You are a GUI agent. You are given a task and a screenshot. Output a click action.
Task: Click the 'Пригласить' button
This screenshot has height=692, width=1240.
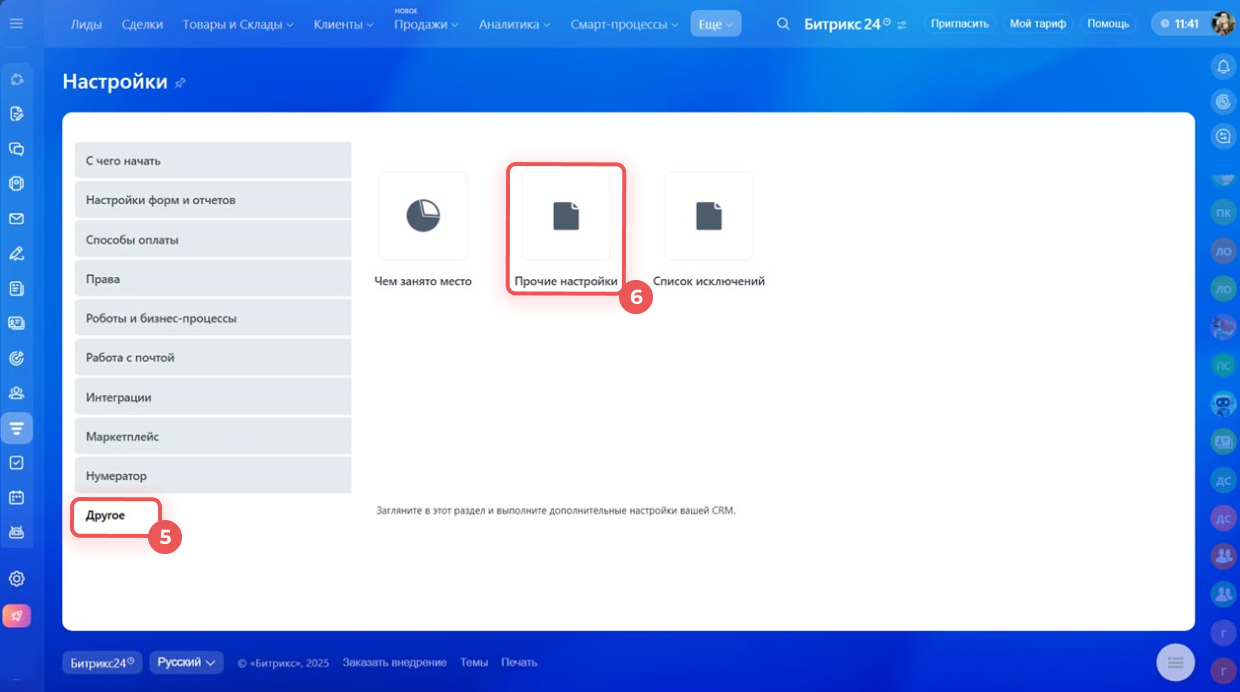click(959, 24)
